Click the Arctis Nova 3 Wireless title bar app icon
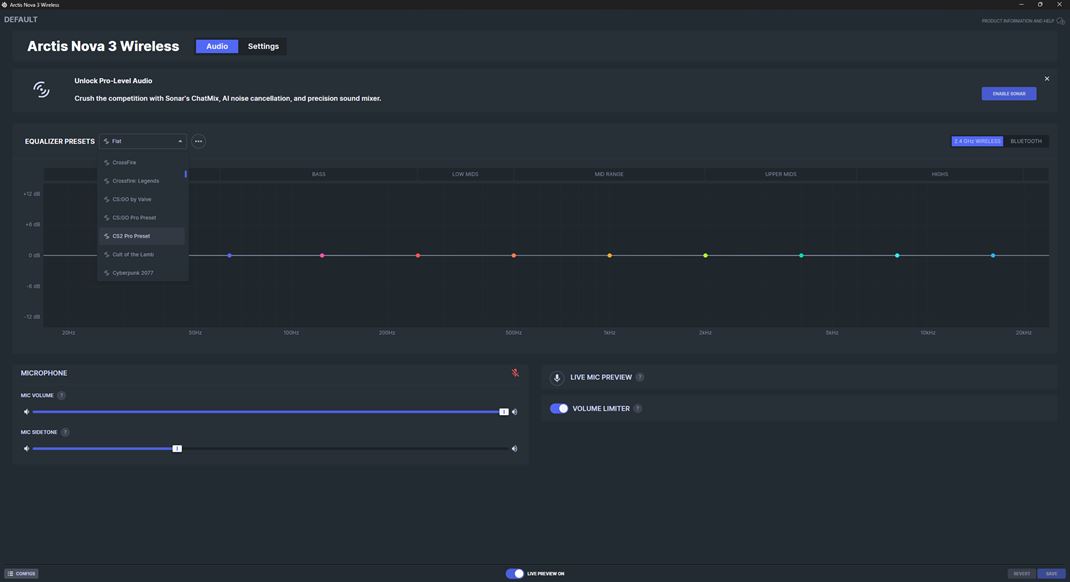This screenshot has width=1070, height=582. click(x=5, y=4)
